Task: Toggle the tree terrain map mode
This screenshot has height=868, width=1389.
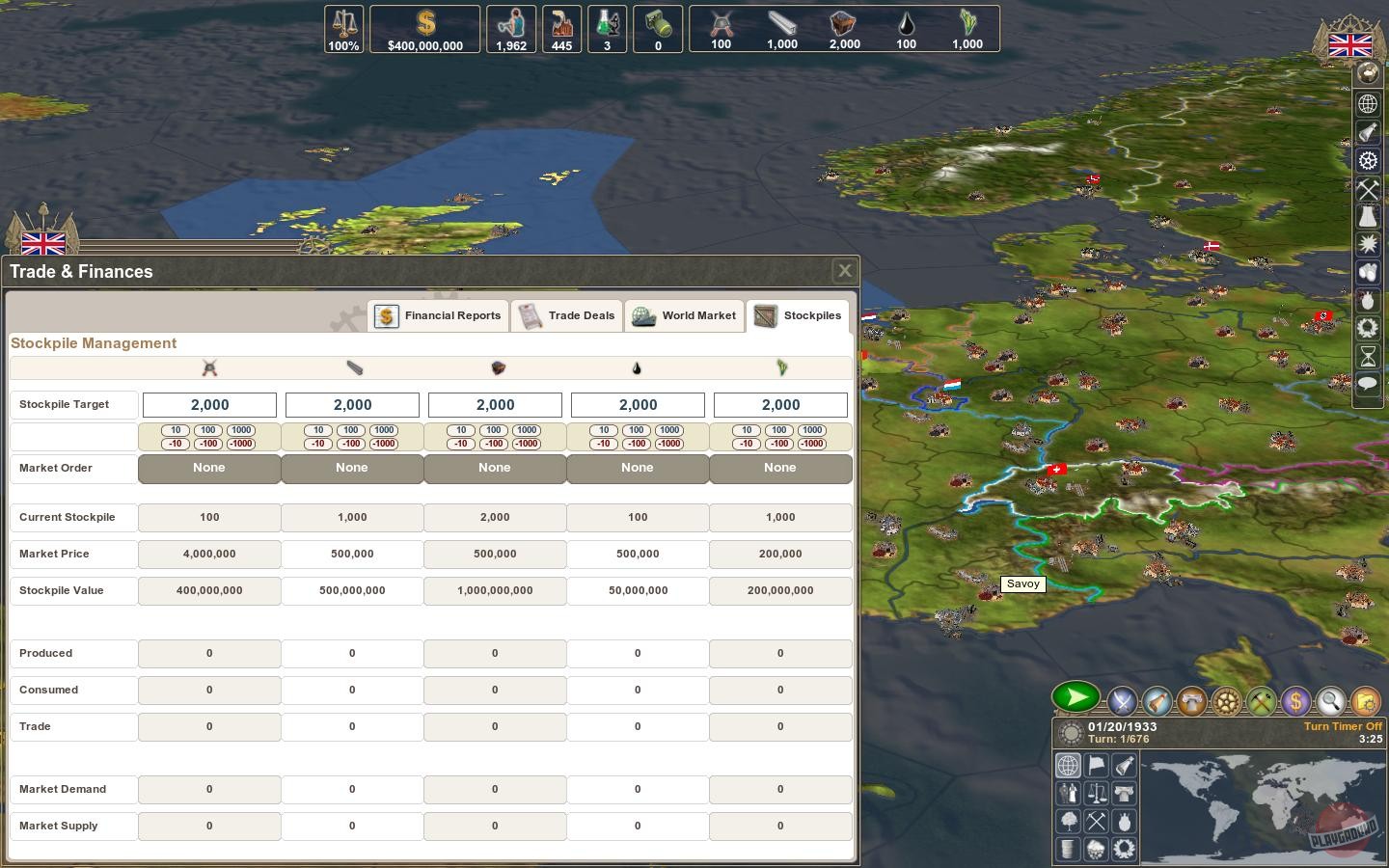Action: click(1069, 822)
